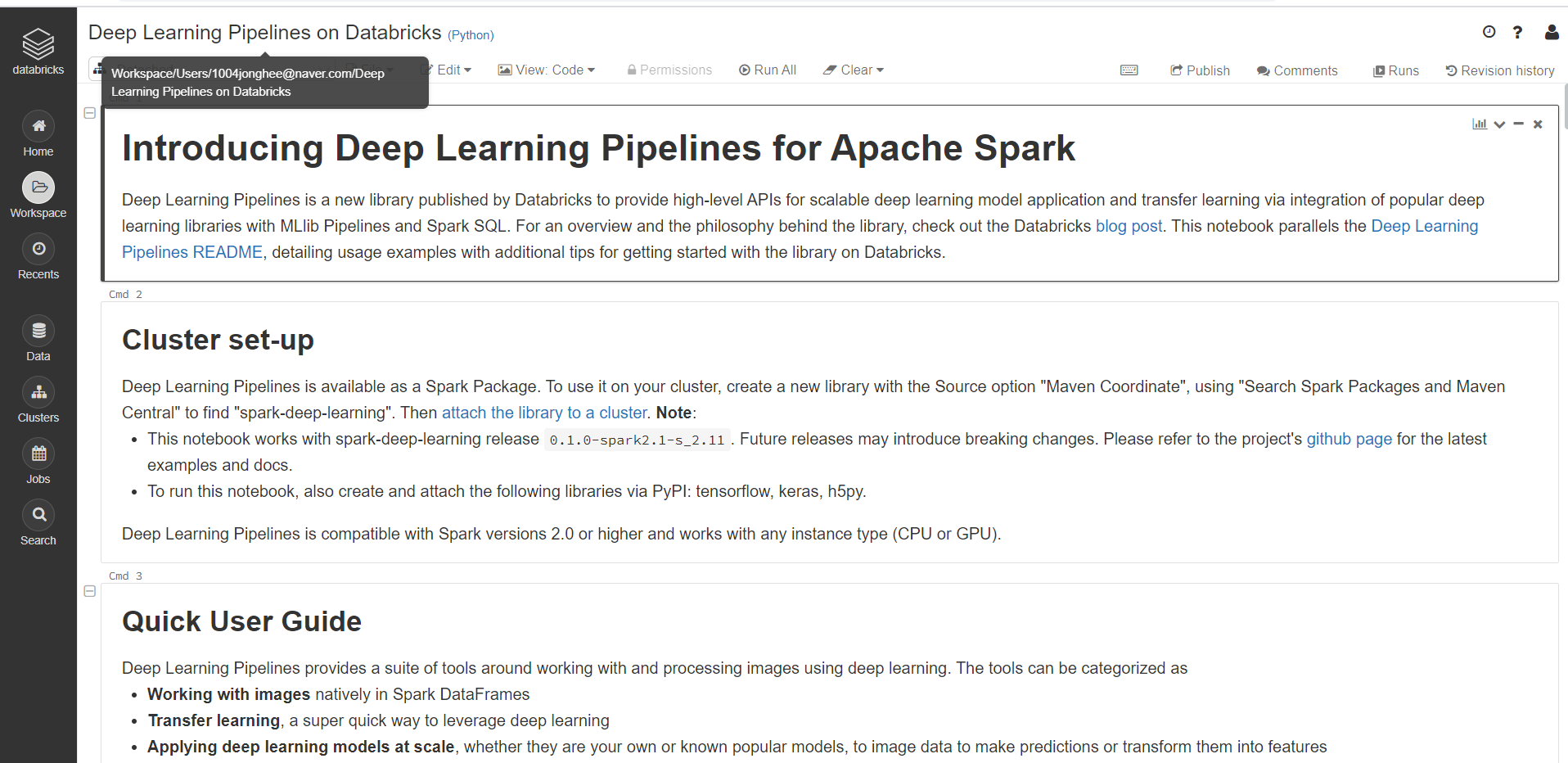Screen dimensions: 1568x763
Task: Click the databricks logo in the sidebar
Action: click(38, 51)
